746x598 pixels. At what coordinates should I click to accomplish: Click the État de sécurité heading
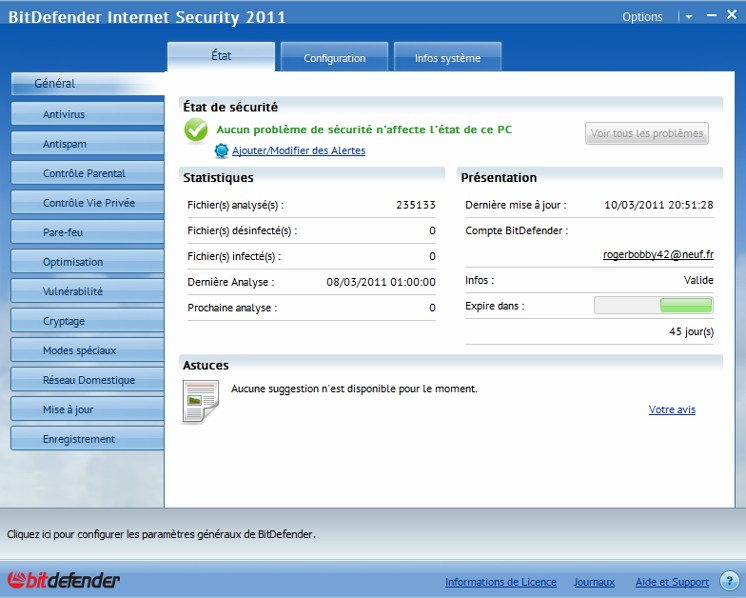[x=230, y=107]
